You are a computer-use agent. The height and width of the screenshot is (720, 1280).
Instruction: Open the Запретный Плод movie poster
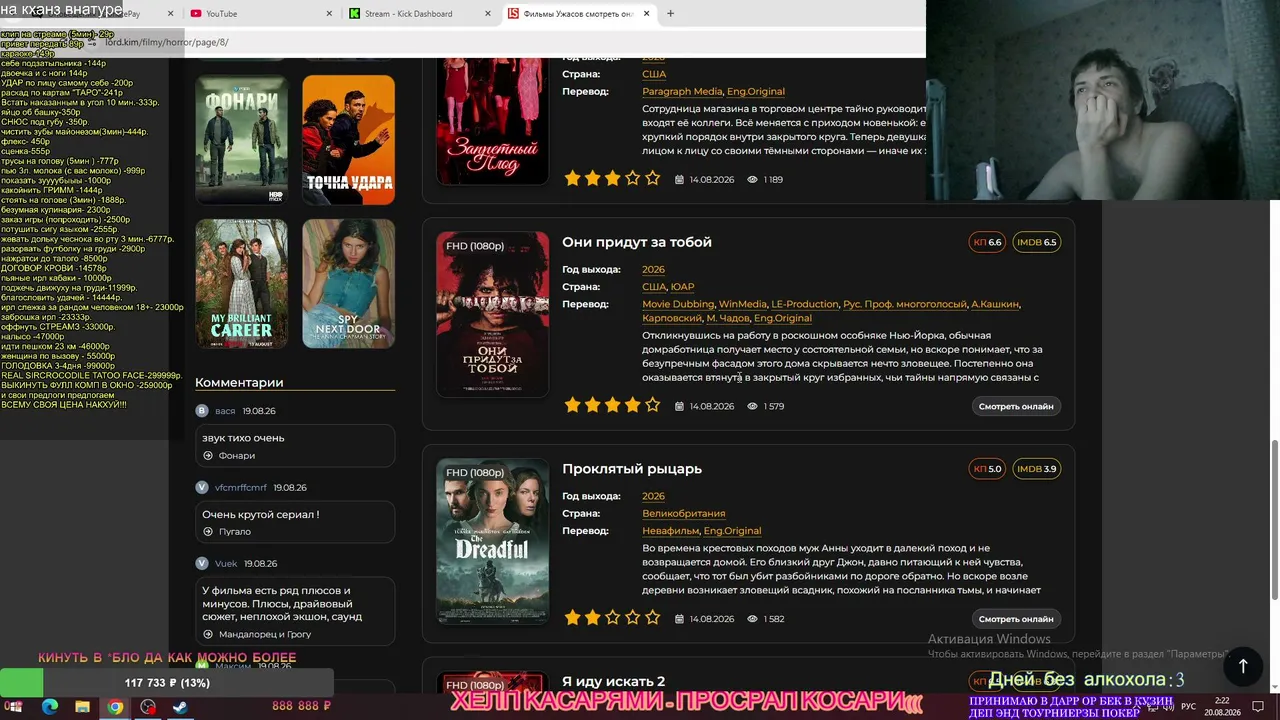point(492,121)
